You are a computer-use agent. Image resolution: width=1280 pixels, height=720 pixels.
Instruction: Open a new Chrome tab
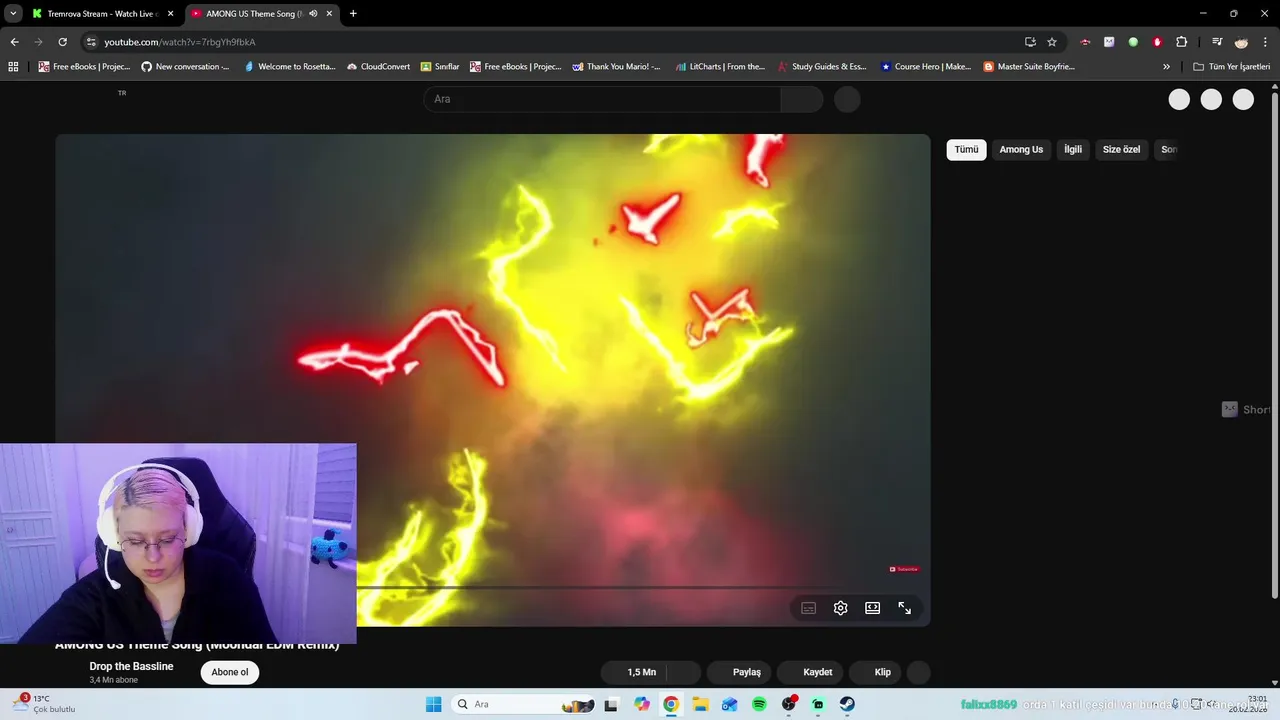pos(353,14)
